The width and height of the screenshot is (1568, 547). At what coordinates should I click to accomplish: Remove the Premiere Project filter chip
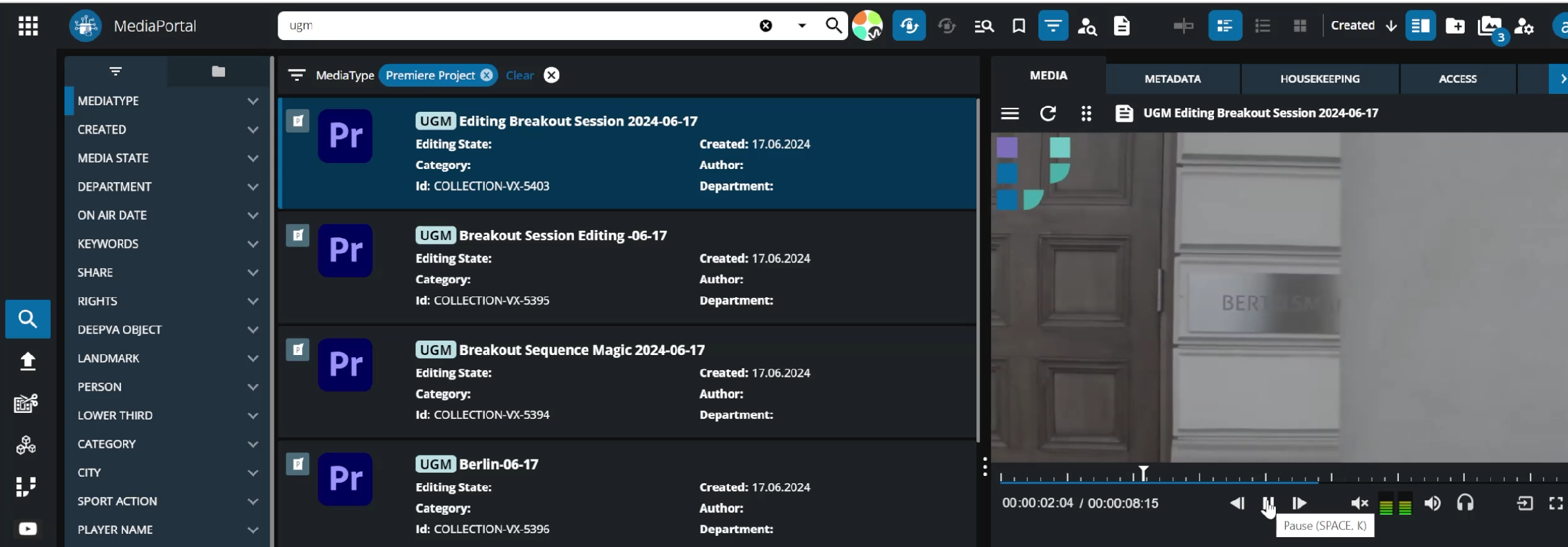[486, 75]
